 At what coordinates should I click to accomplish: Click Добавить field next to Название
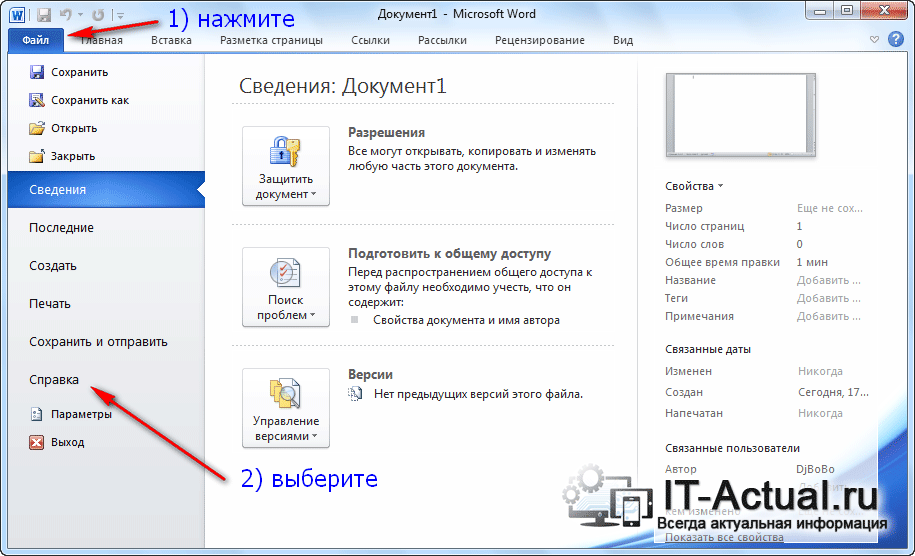(829, 280)
